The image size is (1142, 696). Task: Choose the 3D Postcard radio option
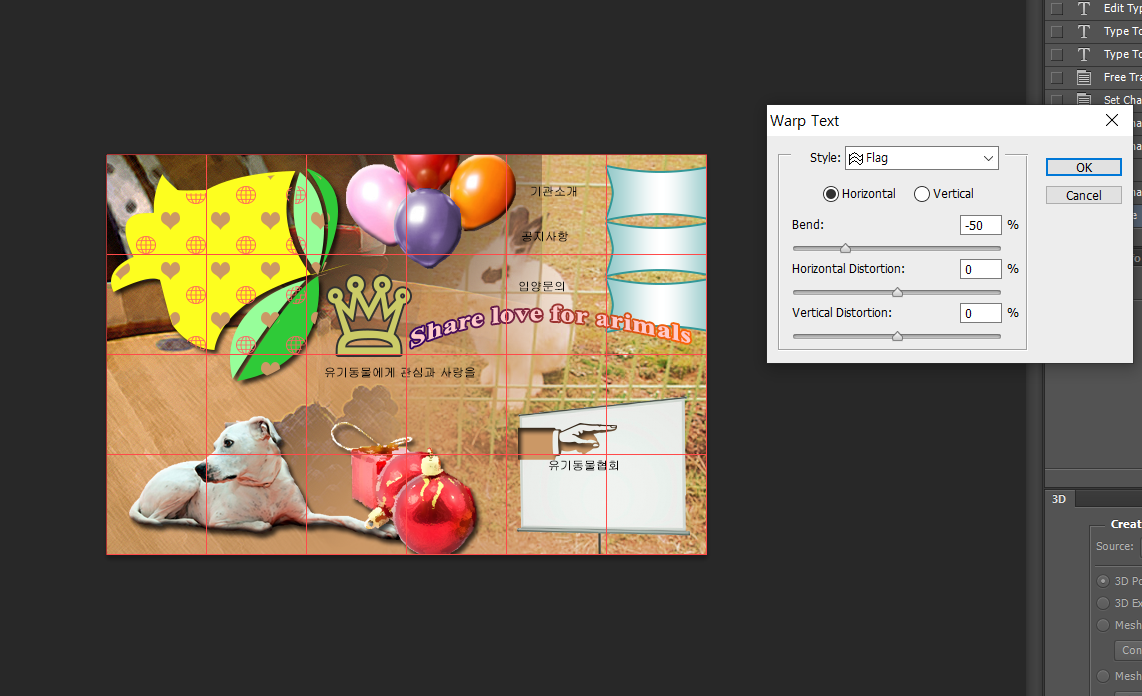[1103, 581]
